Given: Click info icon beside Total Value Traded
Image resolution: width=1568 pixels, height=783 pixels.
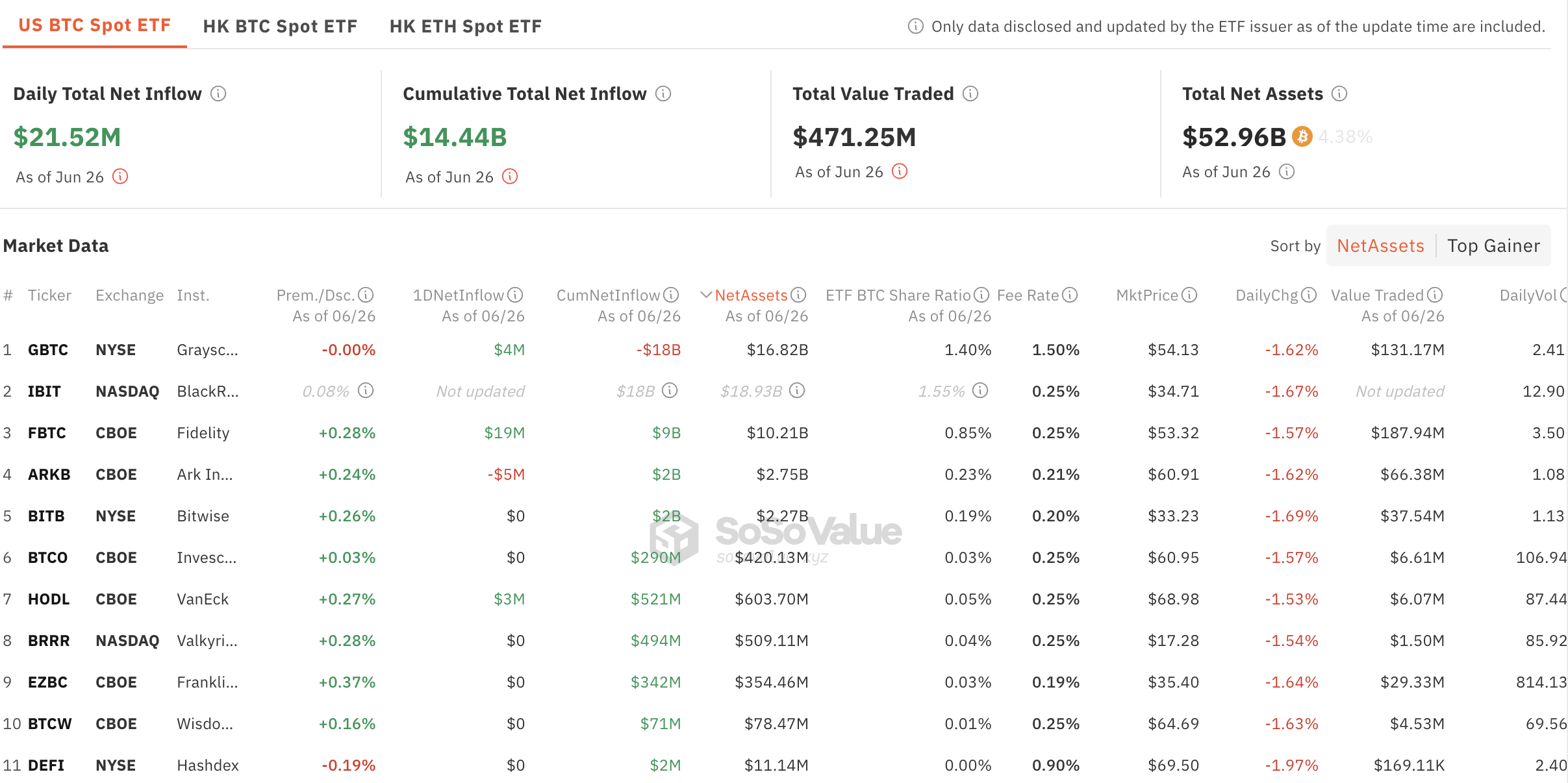Looking at the screenshot, I should (970, 94).
